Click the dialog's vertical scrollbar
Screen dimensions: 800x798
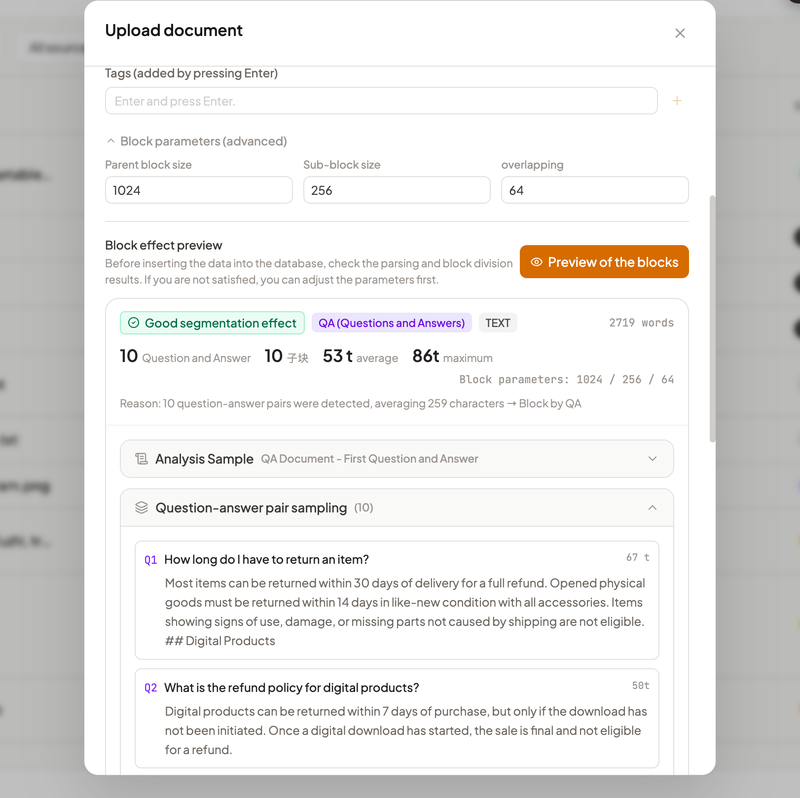[x=712, y=318]
